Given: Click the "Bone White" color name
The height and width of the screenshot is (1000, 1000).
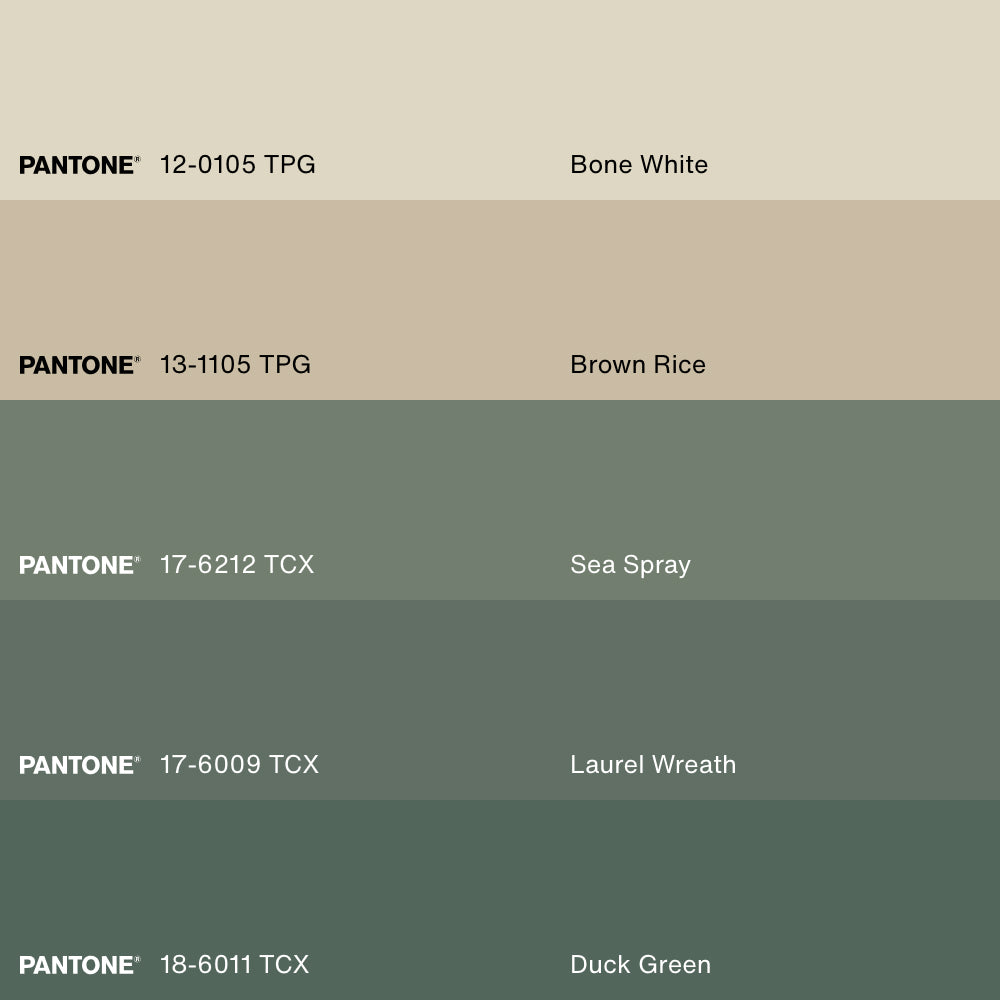Looking at the screenshot, I should tap(639, 165).
